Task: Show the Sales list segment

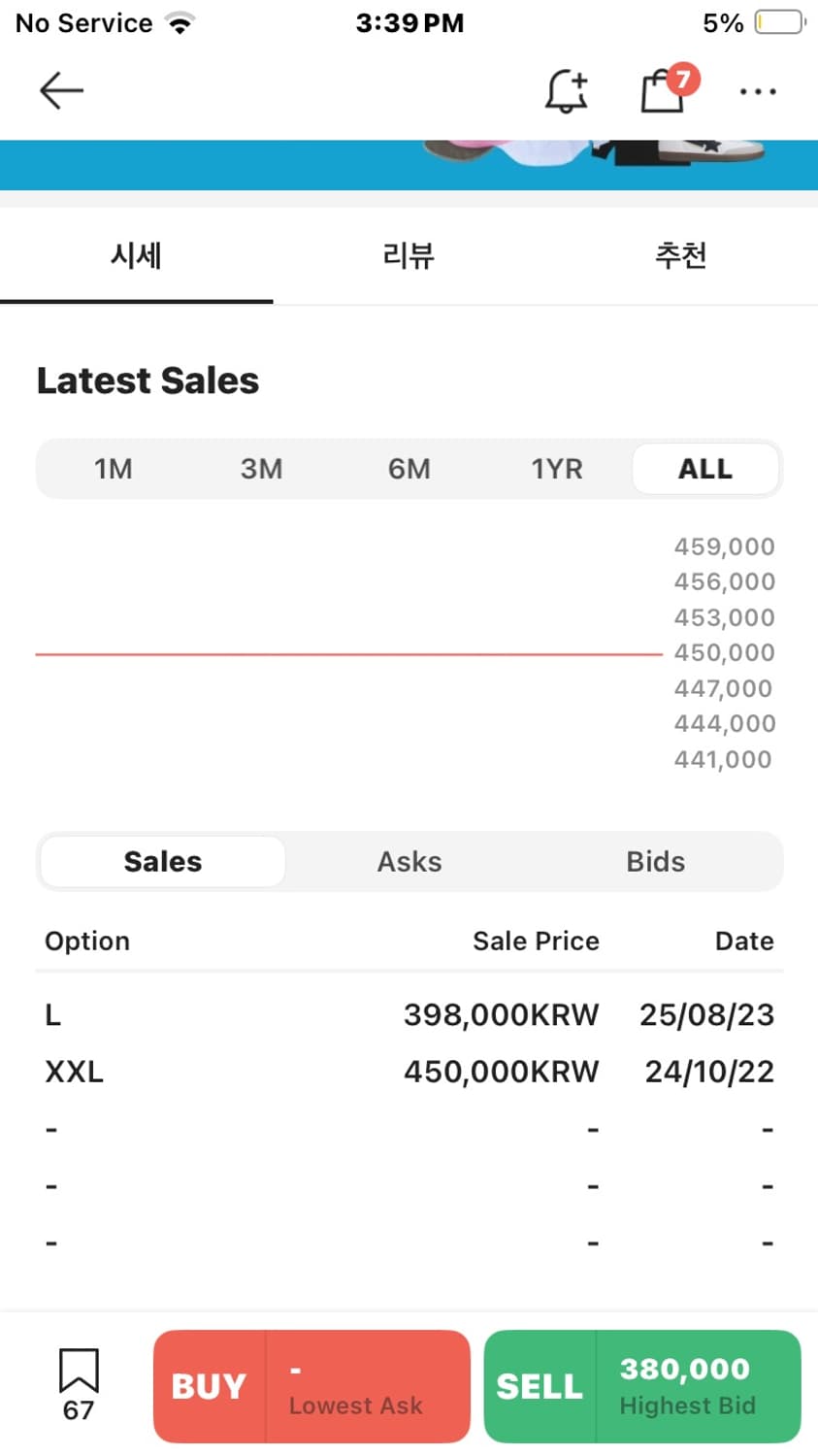Action: pos(163,862)
